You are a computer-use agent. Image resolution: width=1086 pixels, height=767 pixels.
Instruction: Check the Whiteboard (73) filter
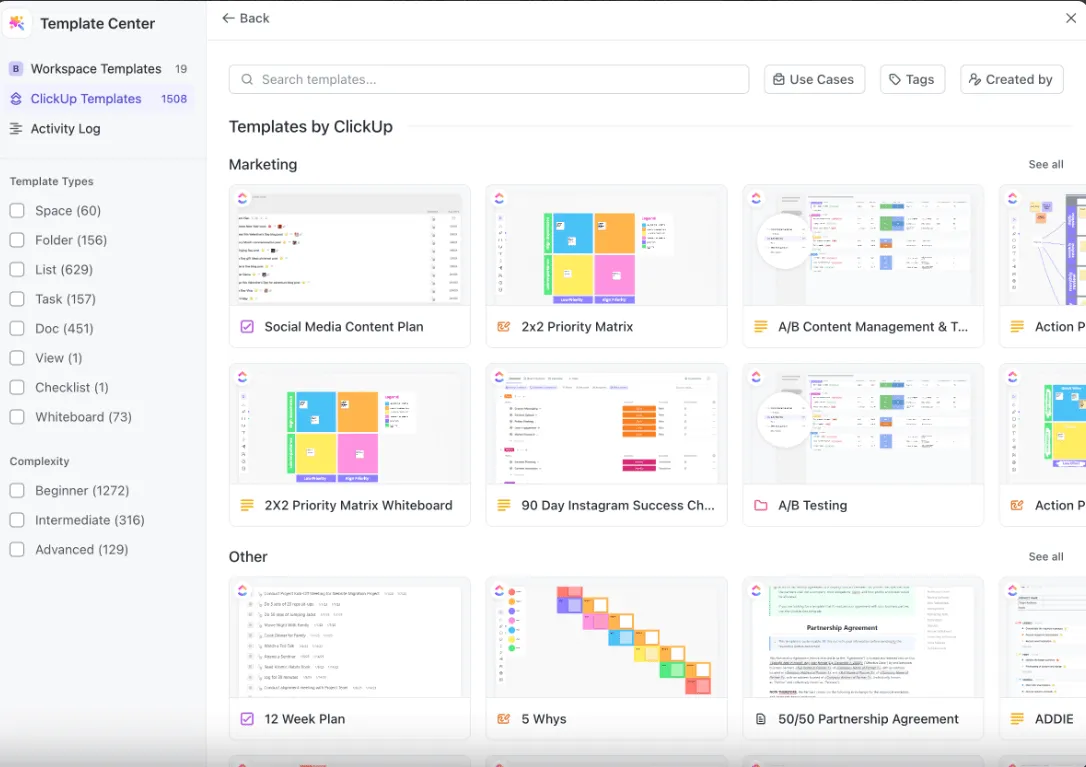pos(17,416)
